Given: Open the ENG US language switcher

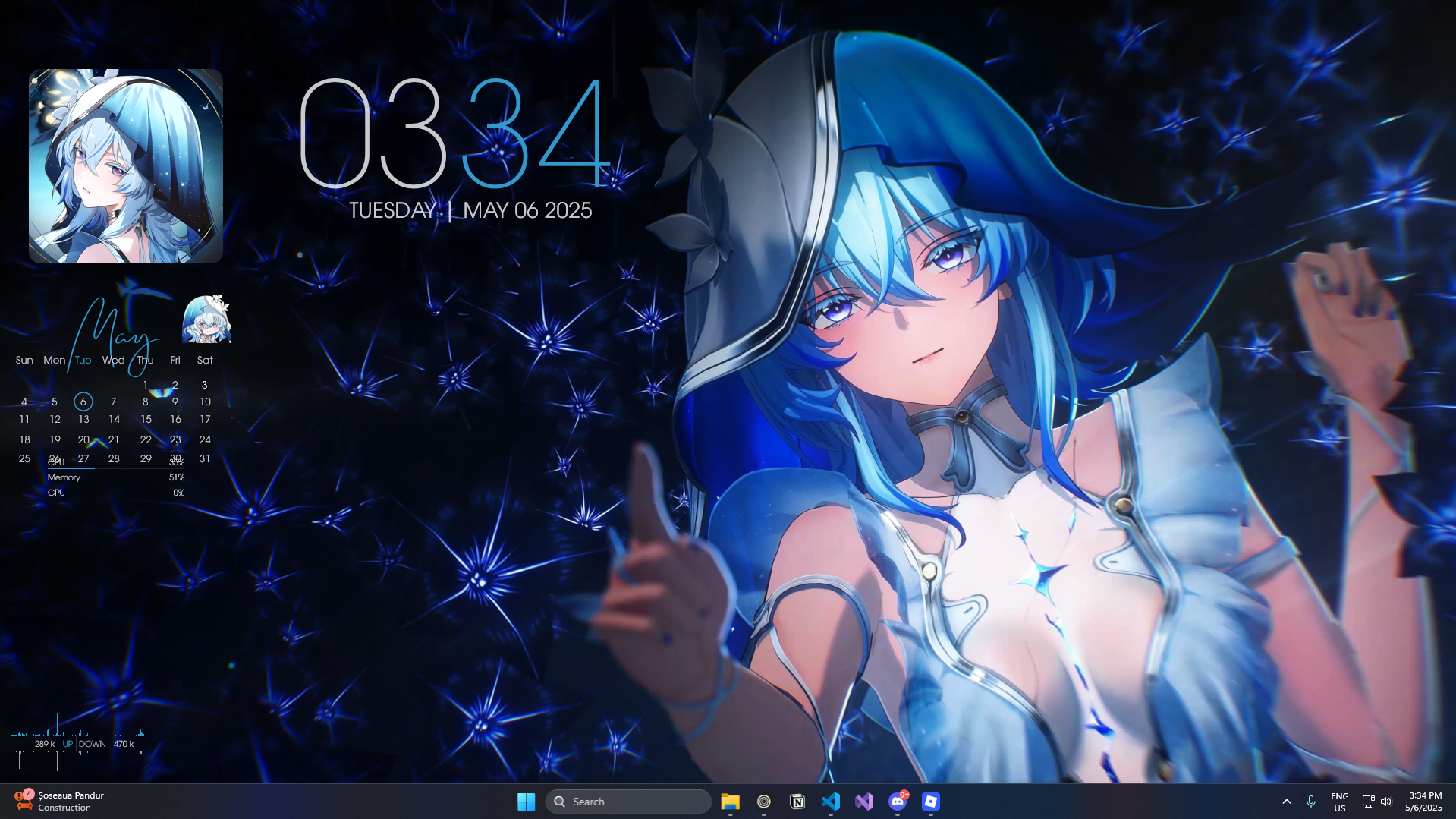Looking at the screenshot, I should click(1339, 802).
